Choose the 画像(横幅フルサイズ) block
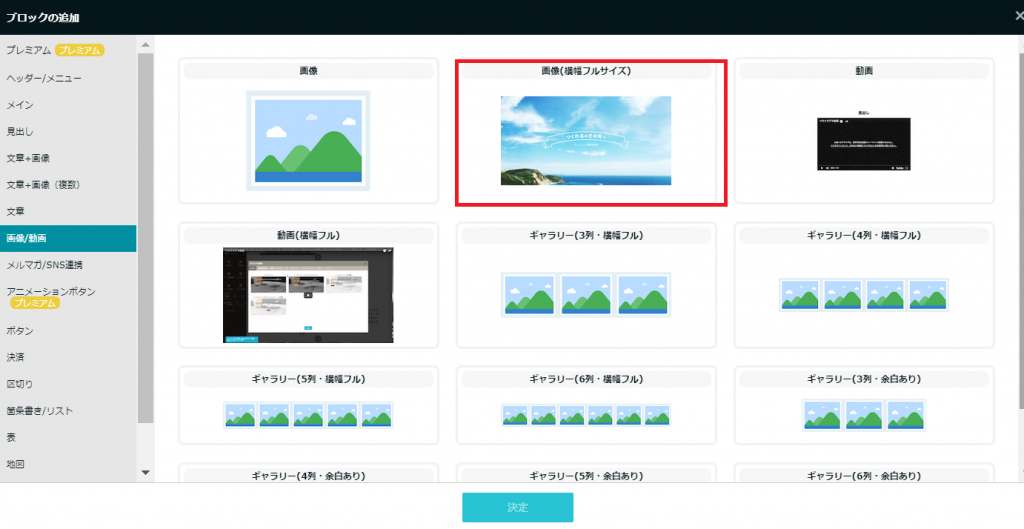The height and width of the screenshot is (529, 1024). pos(586,140)
